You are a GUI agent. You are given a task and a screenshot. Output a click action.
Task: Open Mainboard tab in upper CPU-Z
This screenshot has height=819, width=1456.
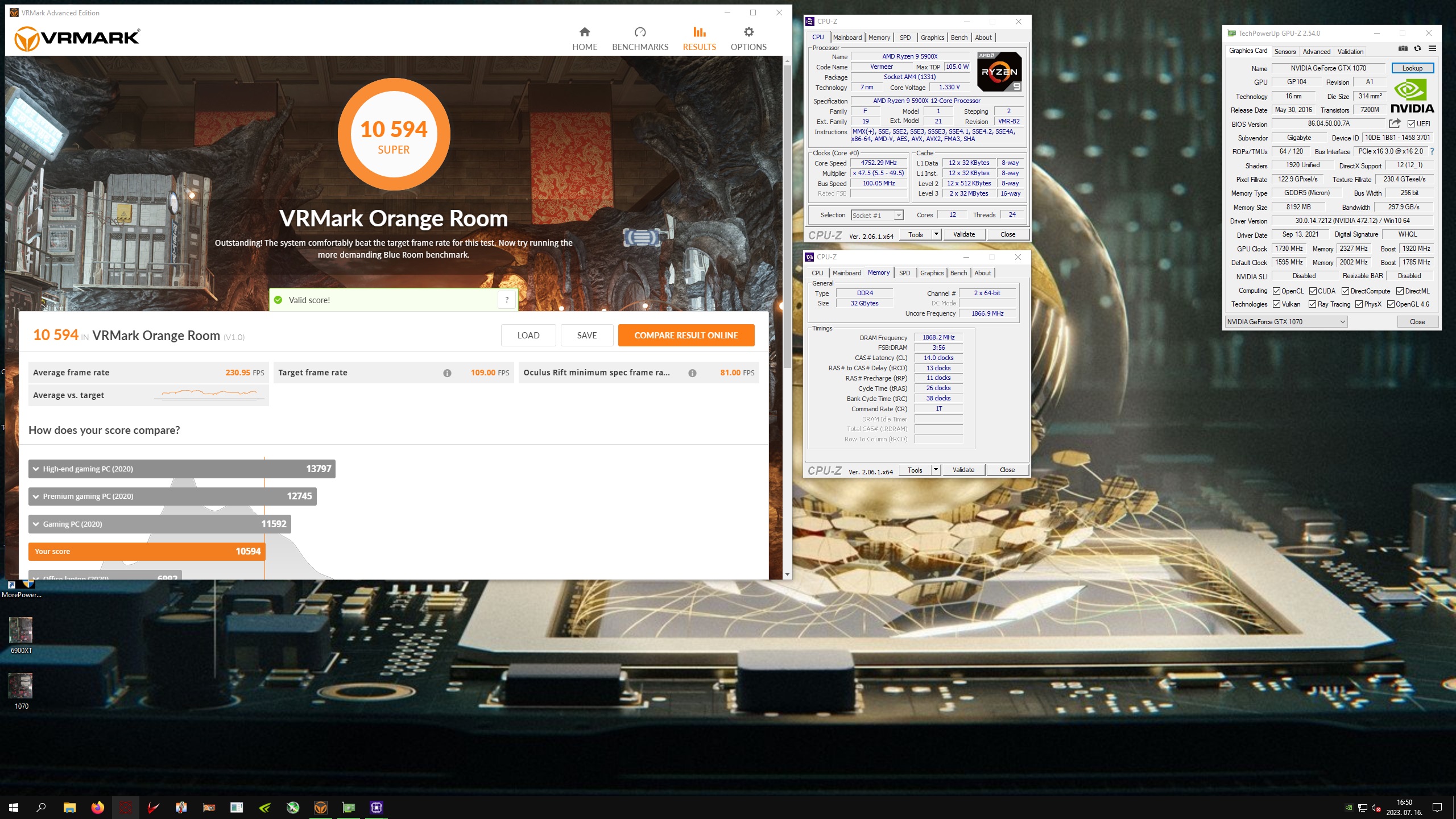847,38
